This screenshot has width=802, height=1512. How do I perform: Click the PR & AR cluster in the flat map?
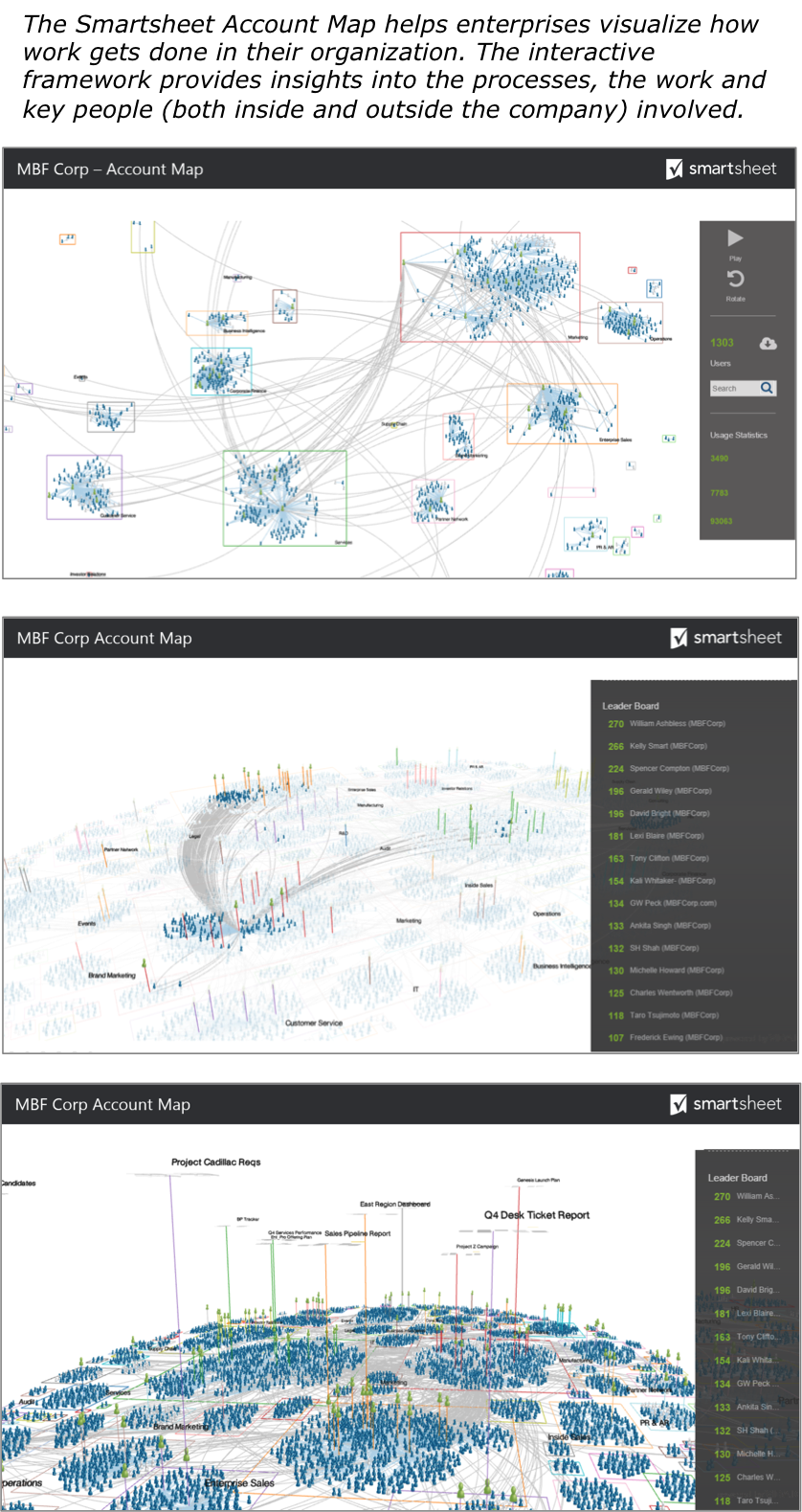point(587,534)
